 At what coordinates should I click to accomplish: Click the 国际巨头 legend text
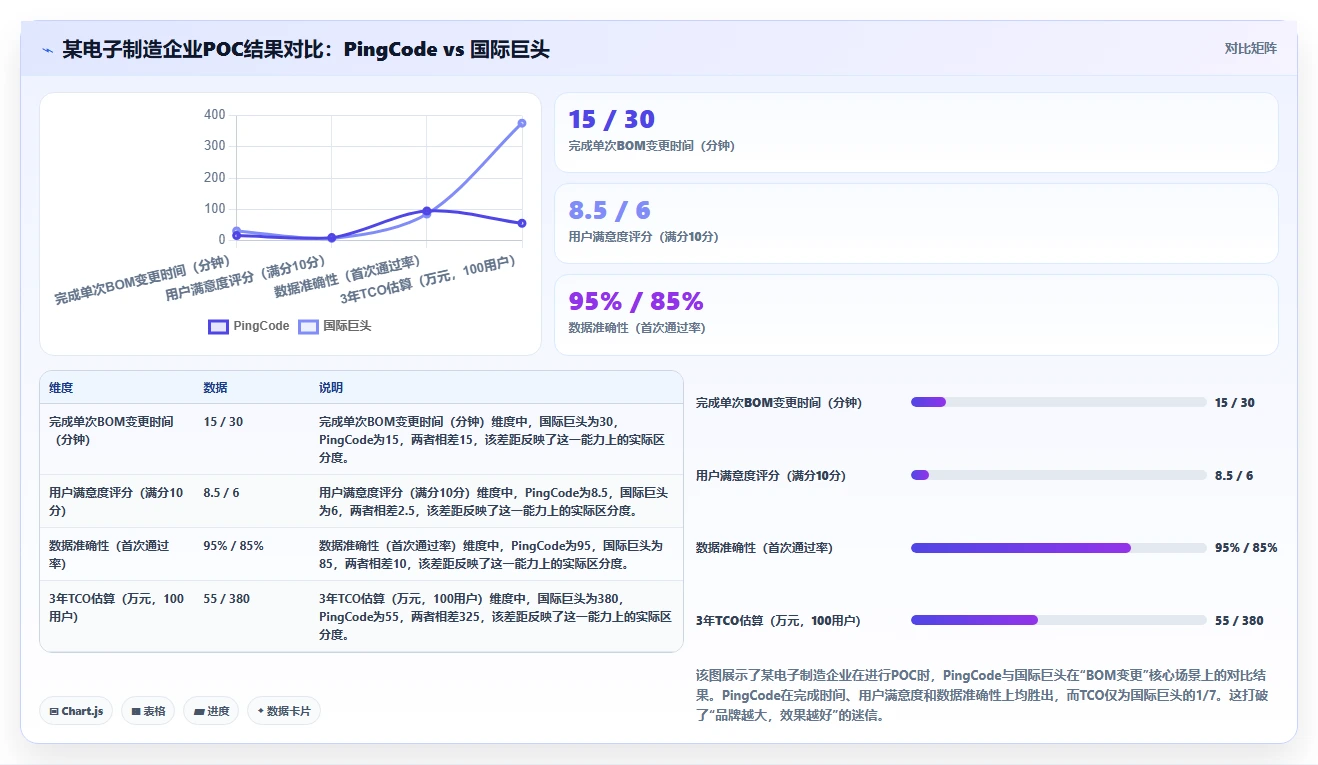coord(347,326)
